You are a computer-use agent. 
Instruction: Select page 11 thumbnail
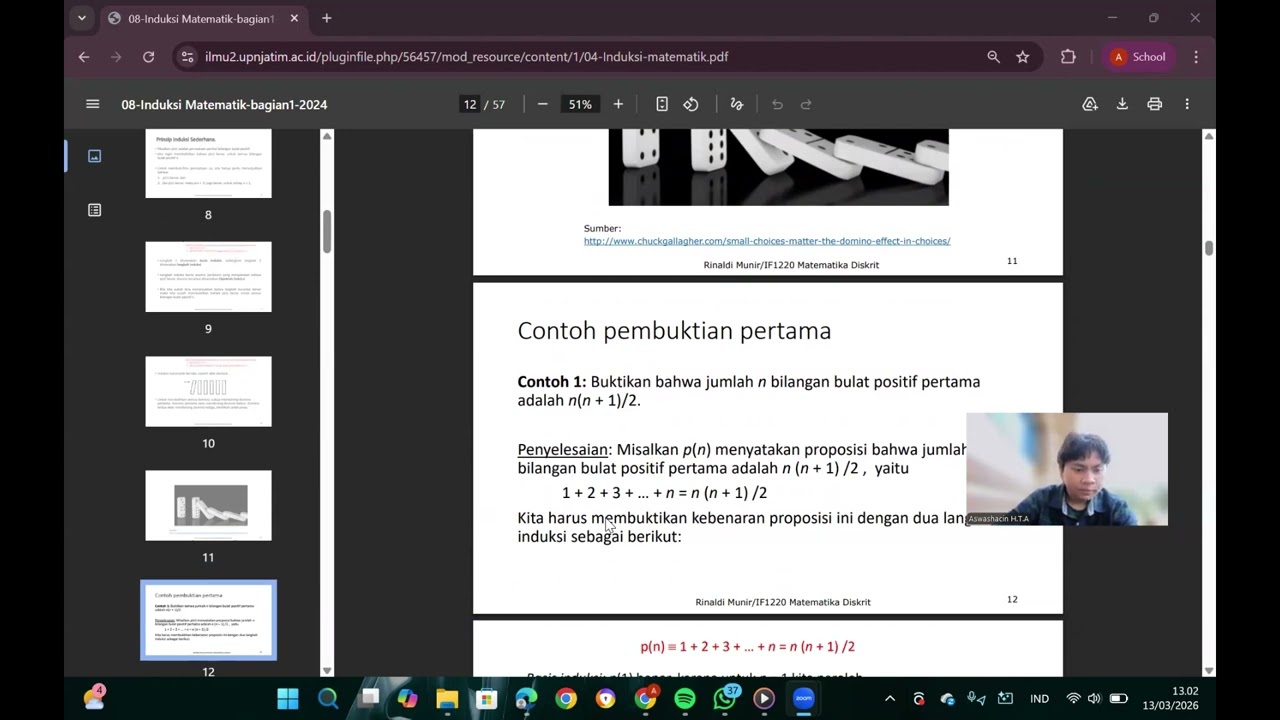click(x=208, y=505)
